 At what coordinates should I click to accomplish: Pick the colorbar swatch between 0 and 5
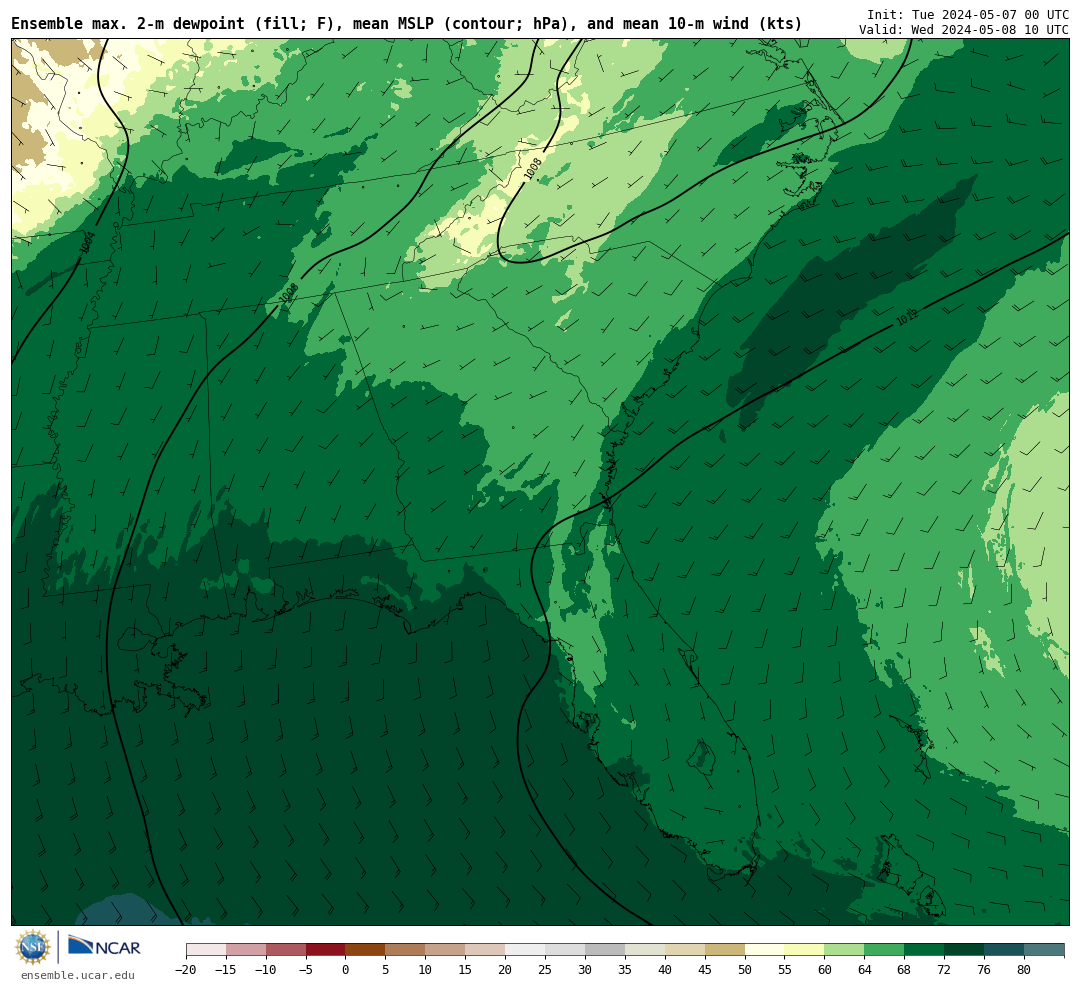coord(366,949)
